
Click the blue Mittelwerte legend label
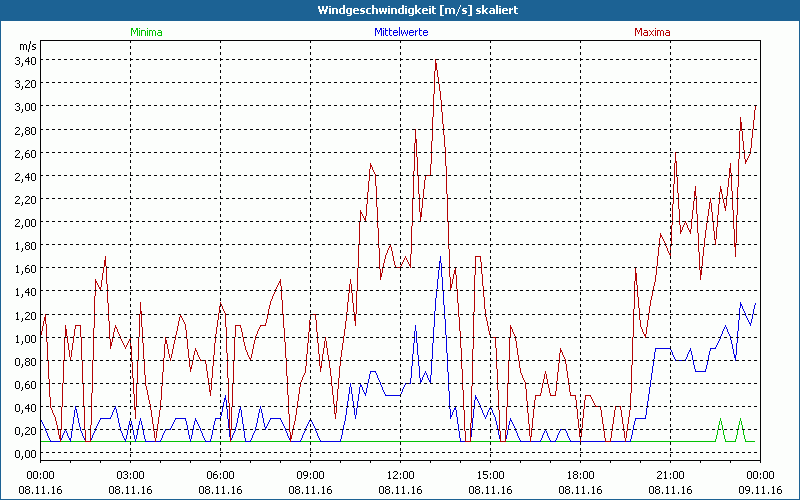[400, 32]
